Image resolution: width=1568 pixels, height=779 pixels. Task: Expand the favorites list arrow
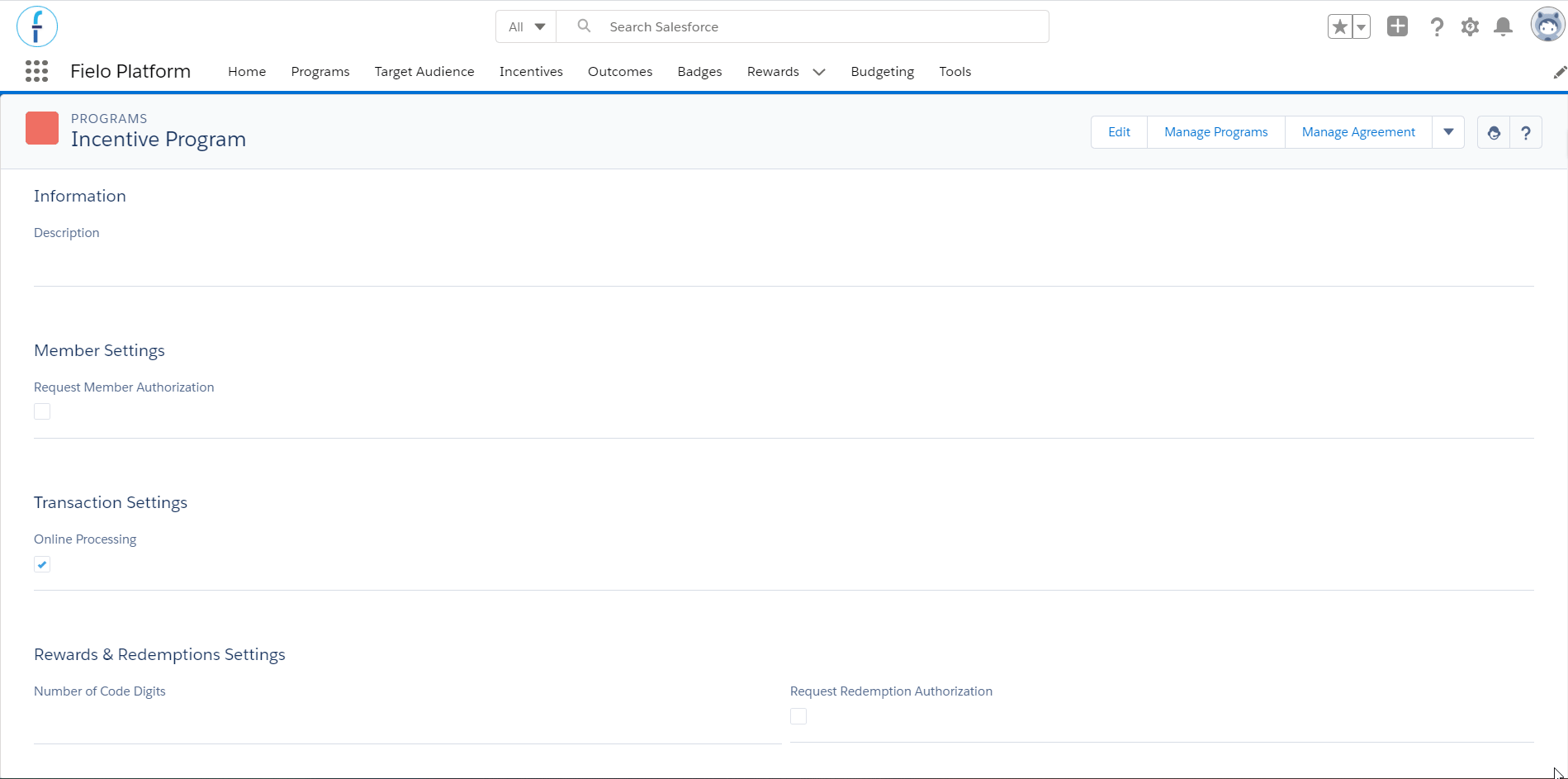point(1361,27)
